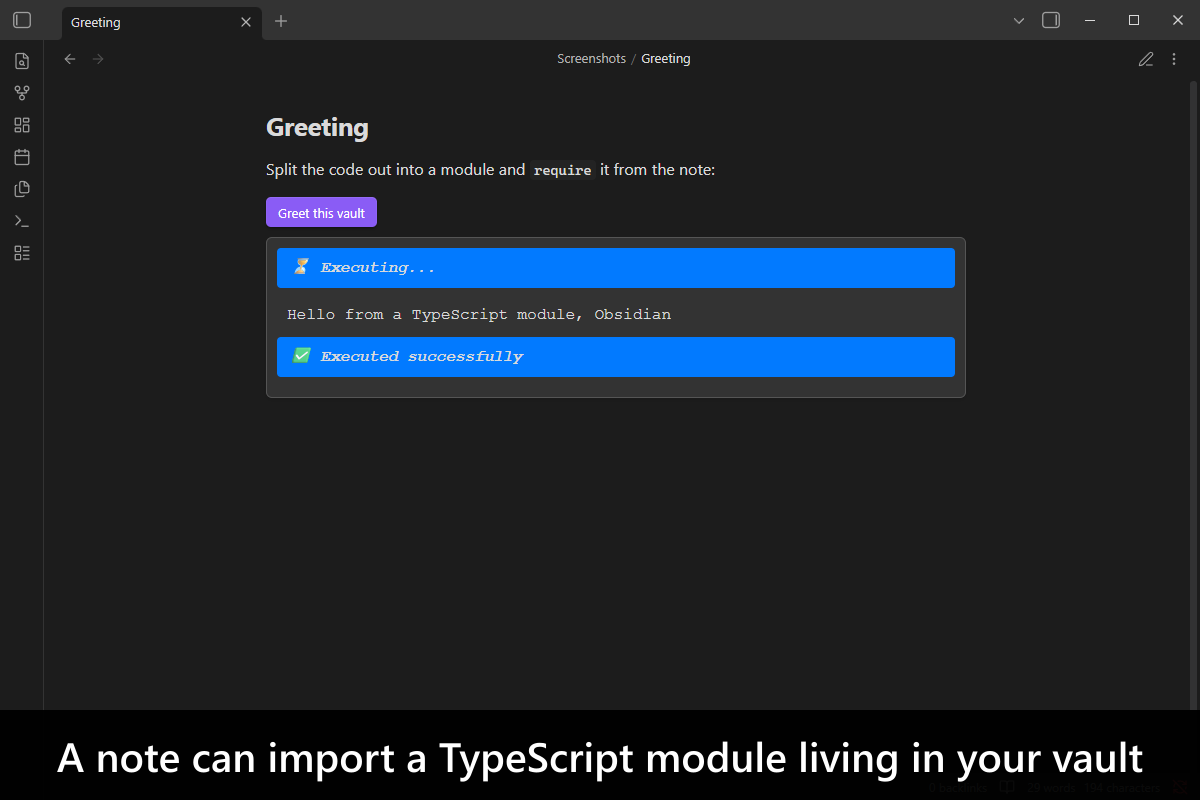Click the Greet this vault button
Viewport: 1200px width, 800px height.
[x=321, y=212]
